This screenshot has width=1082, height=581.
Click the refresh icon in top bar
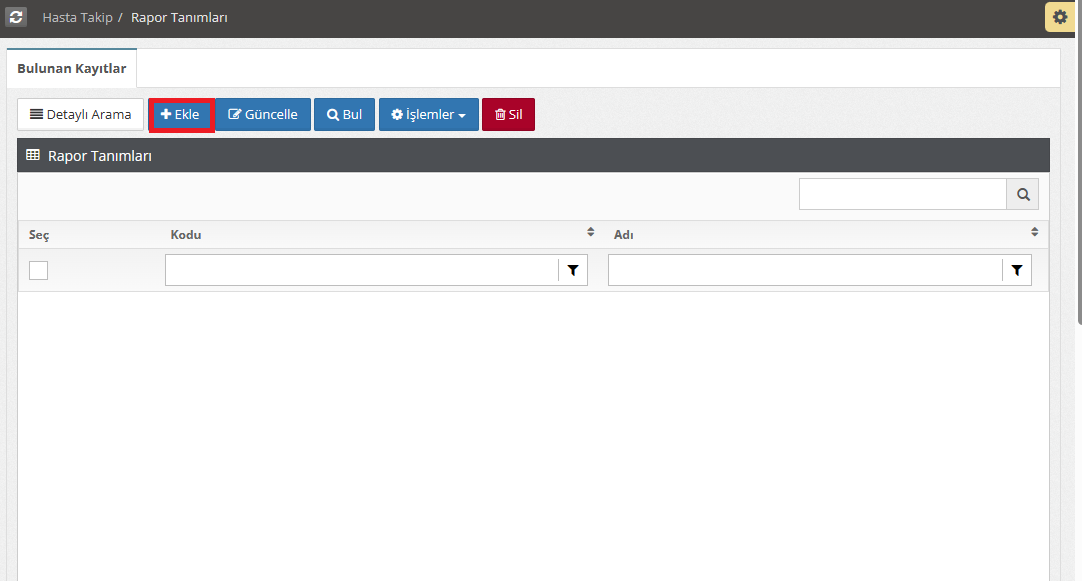(16, 17)
